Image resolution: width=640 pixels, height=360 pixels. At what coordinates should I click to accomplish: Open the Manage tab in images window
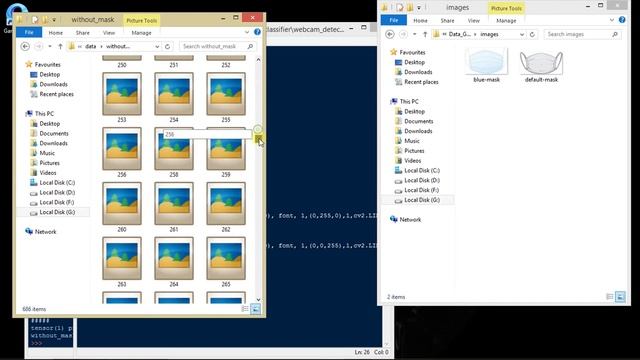click(x=506, y=20)
